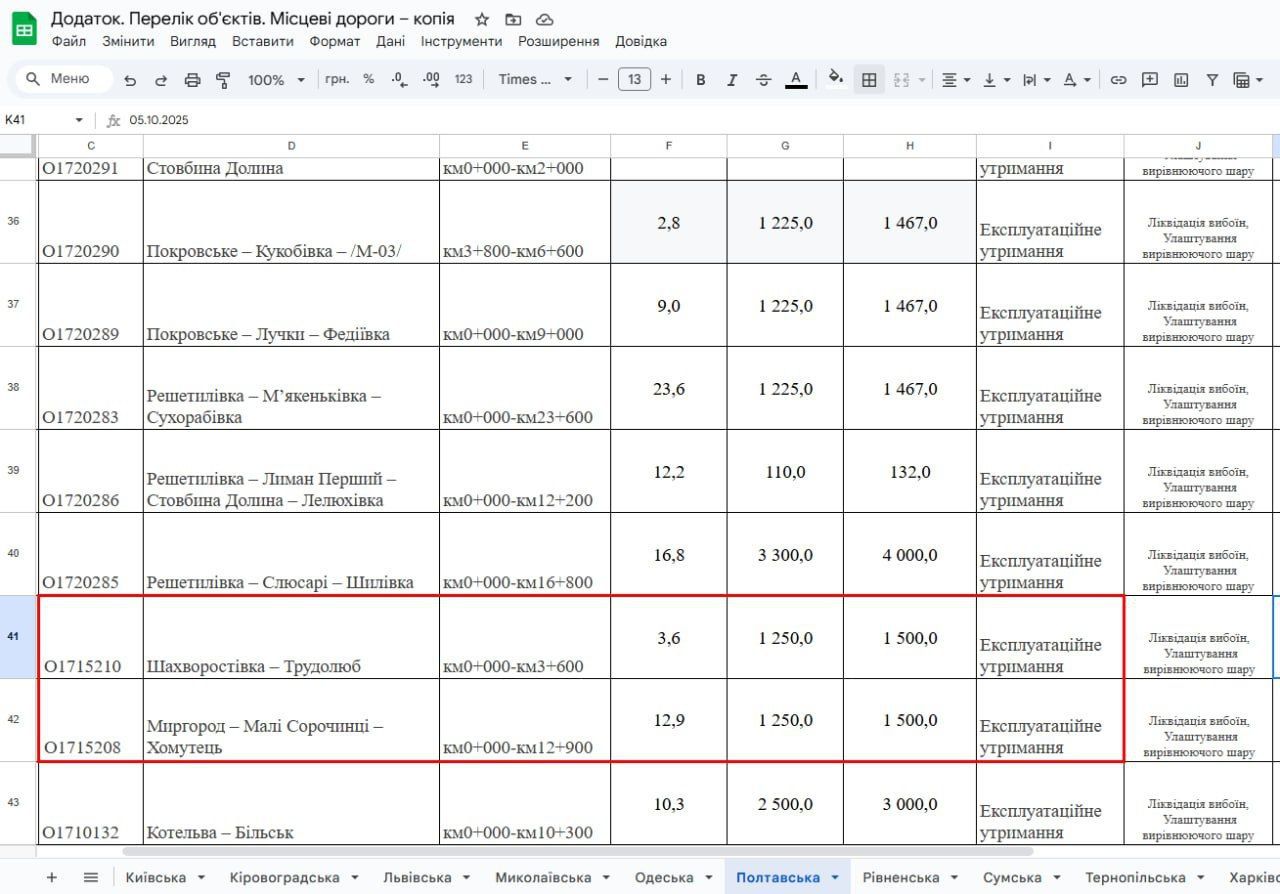This screenshot has height=894, width=1280.
Task: Star this document in the title bar
Action: coord(482,19)
